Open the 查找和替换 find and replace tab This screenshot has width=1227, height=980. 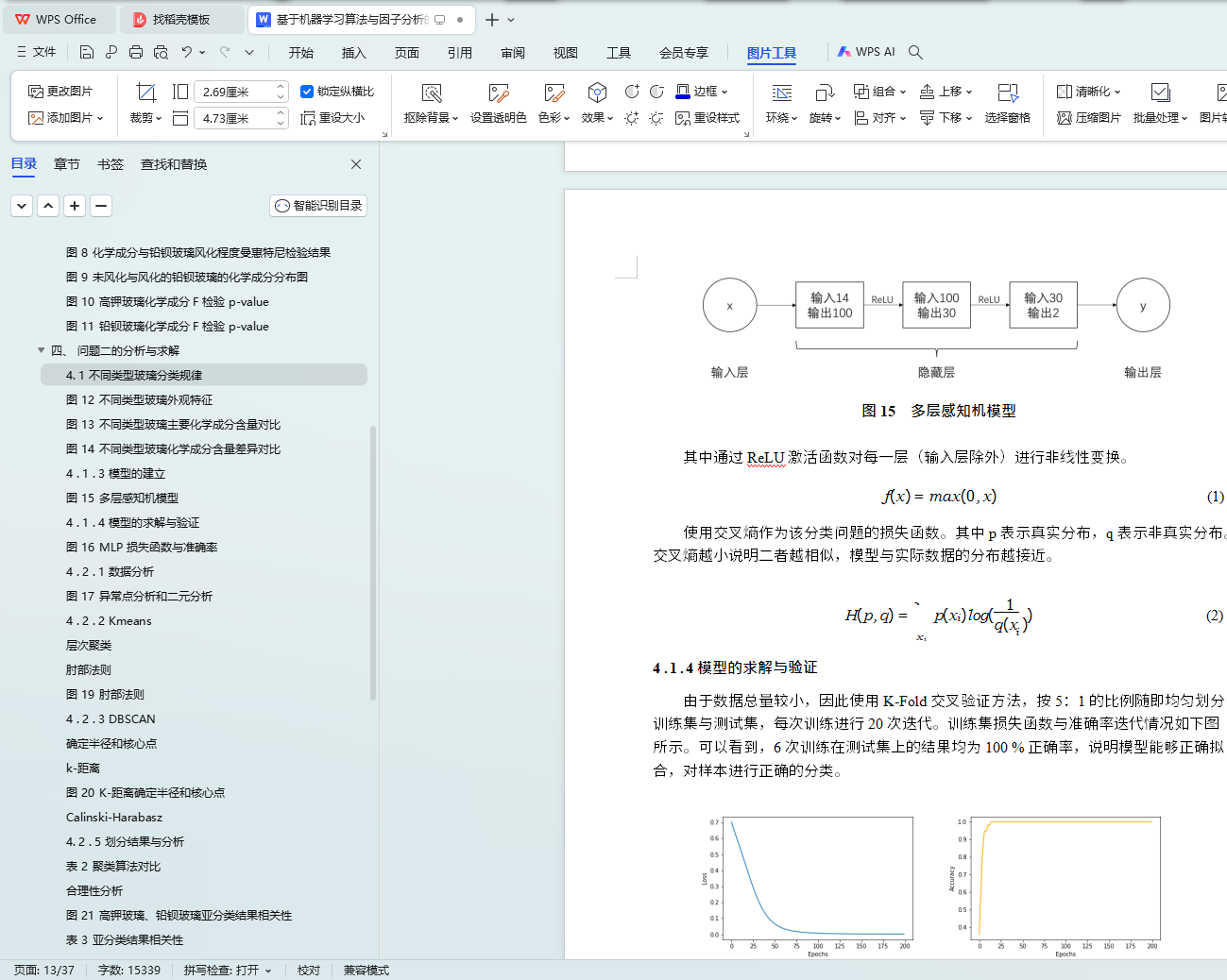(x=174, y=164)
